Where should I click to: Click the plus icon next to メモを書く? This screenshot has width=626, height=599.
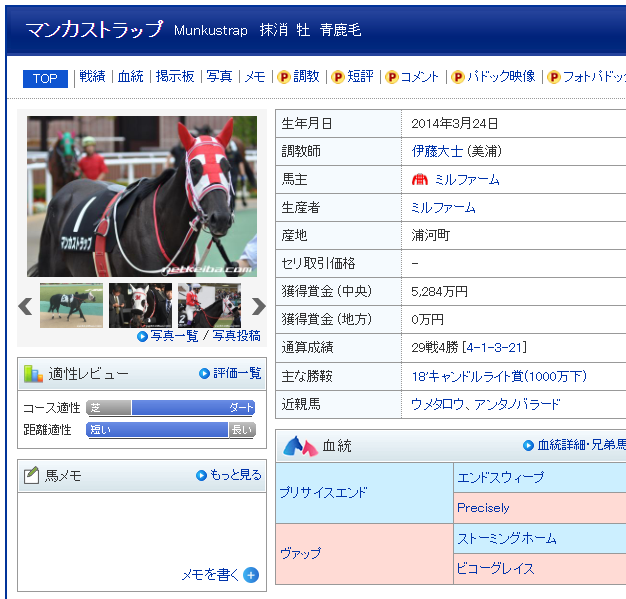click(251, 575)
